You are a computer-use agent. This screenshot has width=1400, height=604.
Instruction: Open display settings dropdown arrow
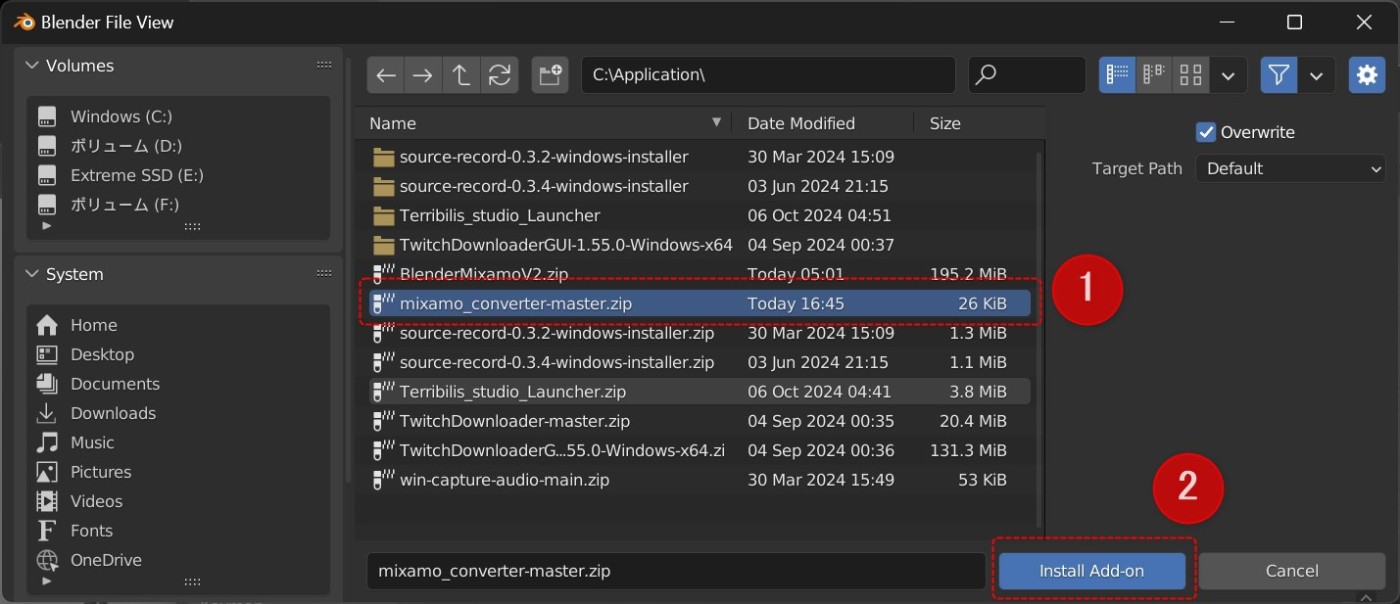tap(1228, 75)
